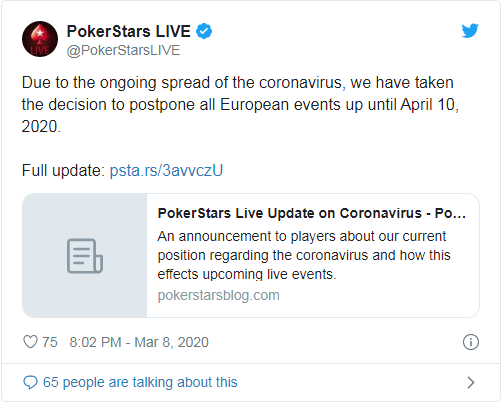Click the 75 likes count
Image resolution: width=504 pixels, height=404 pixels.
tap(50, 342)
